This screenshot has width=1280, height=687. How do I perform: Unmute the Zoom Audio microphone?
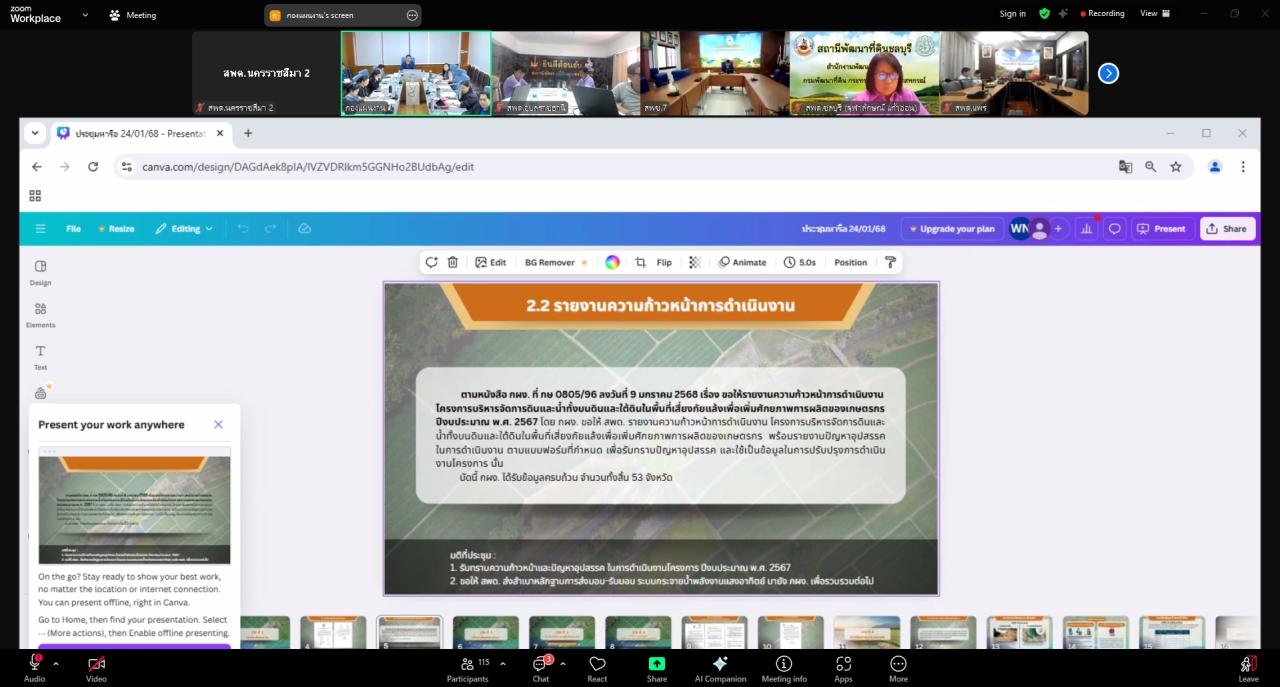click(x=34, y=664)
